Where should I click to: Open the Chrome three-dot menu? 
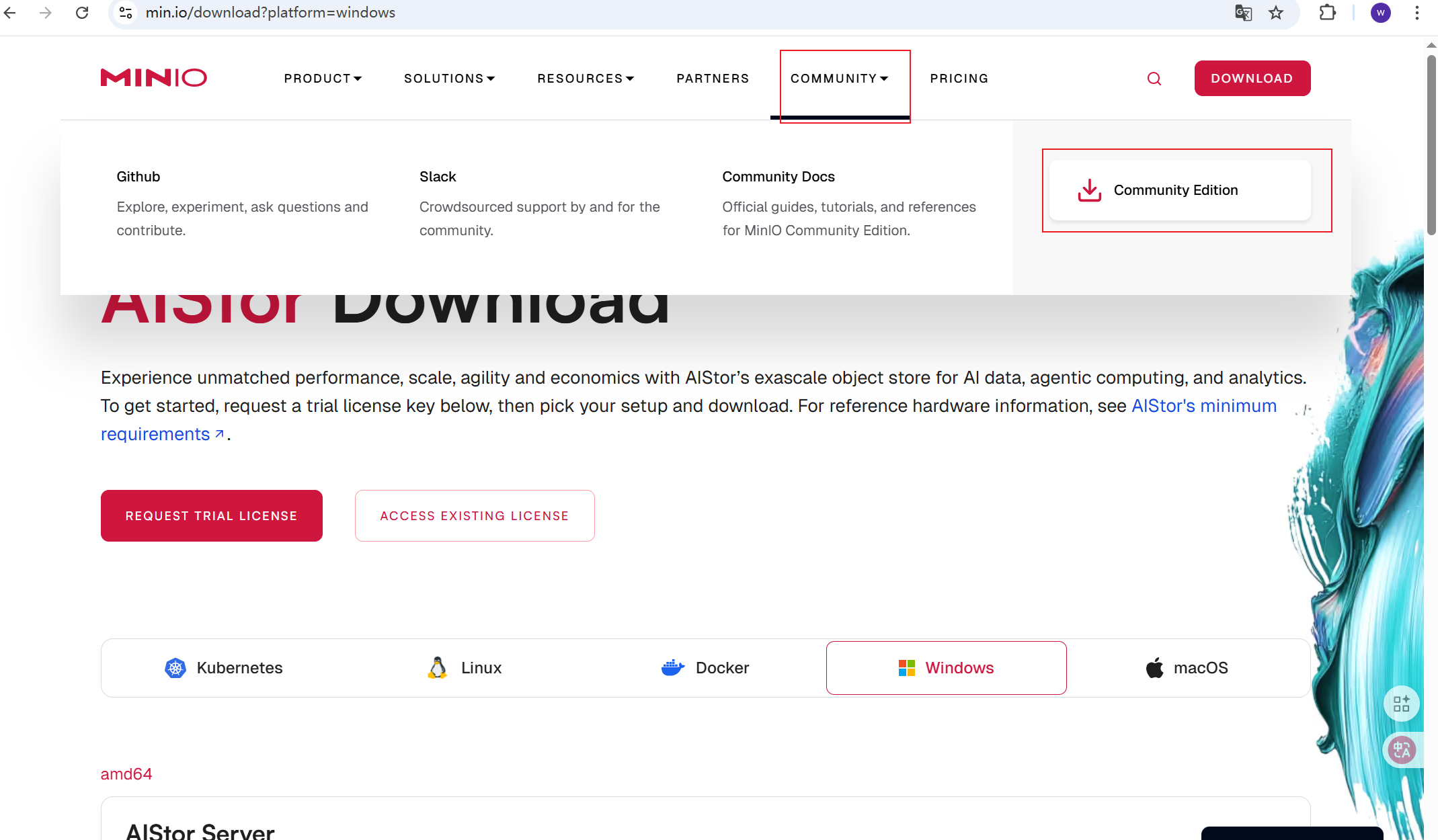pos(1417,13)
